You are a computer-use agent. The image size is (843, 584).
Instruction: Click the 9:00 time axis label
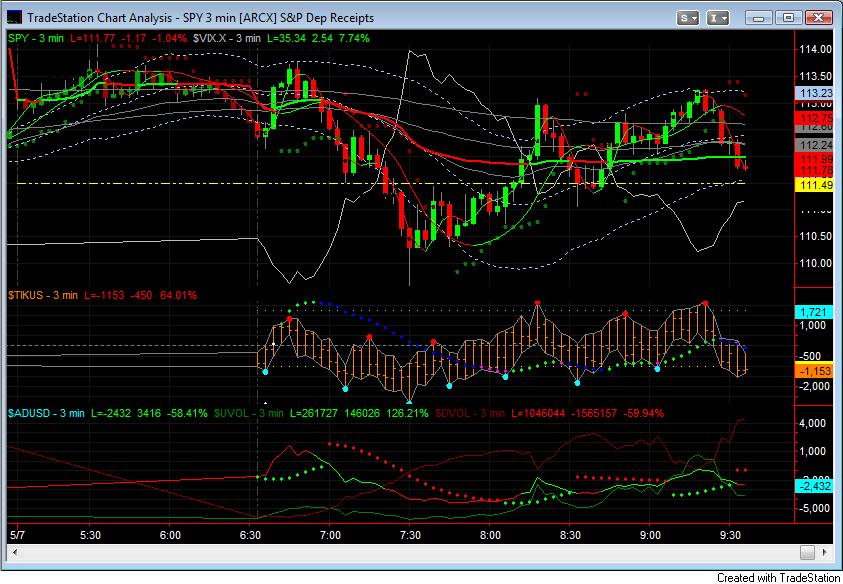[x=651, y=536]
